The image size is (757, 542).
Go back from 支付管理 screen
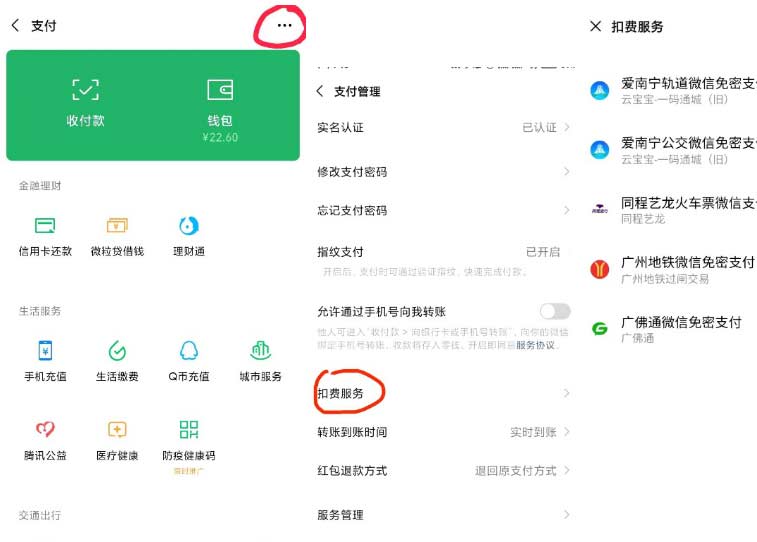click(320, 91)
